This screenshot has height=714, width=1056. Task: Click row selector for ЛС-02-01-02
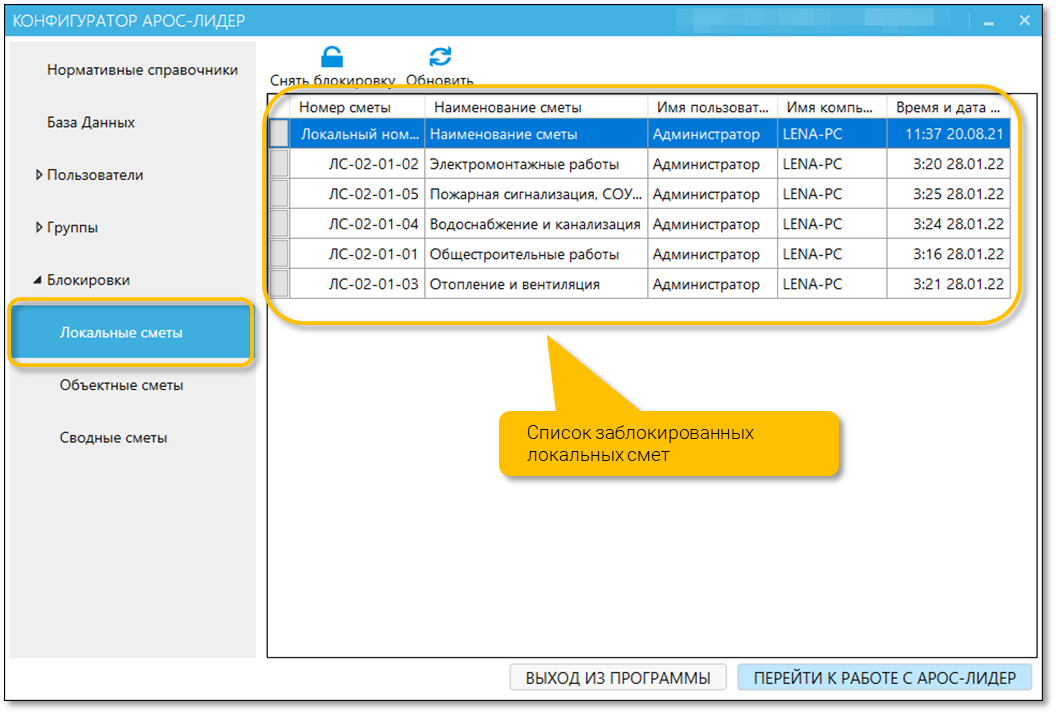click(279, 164)
